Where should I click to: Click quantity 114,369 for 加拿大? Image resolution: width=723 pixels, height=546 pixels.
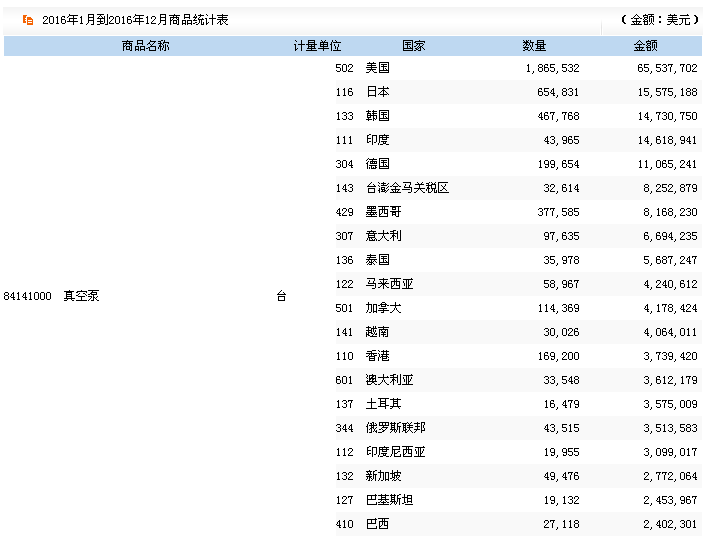558,308
